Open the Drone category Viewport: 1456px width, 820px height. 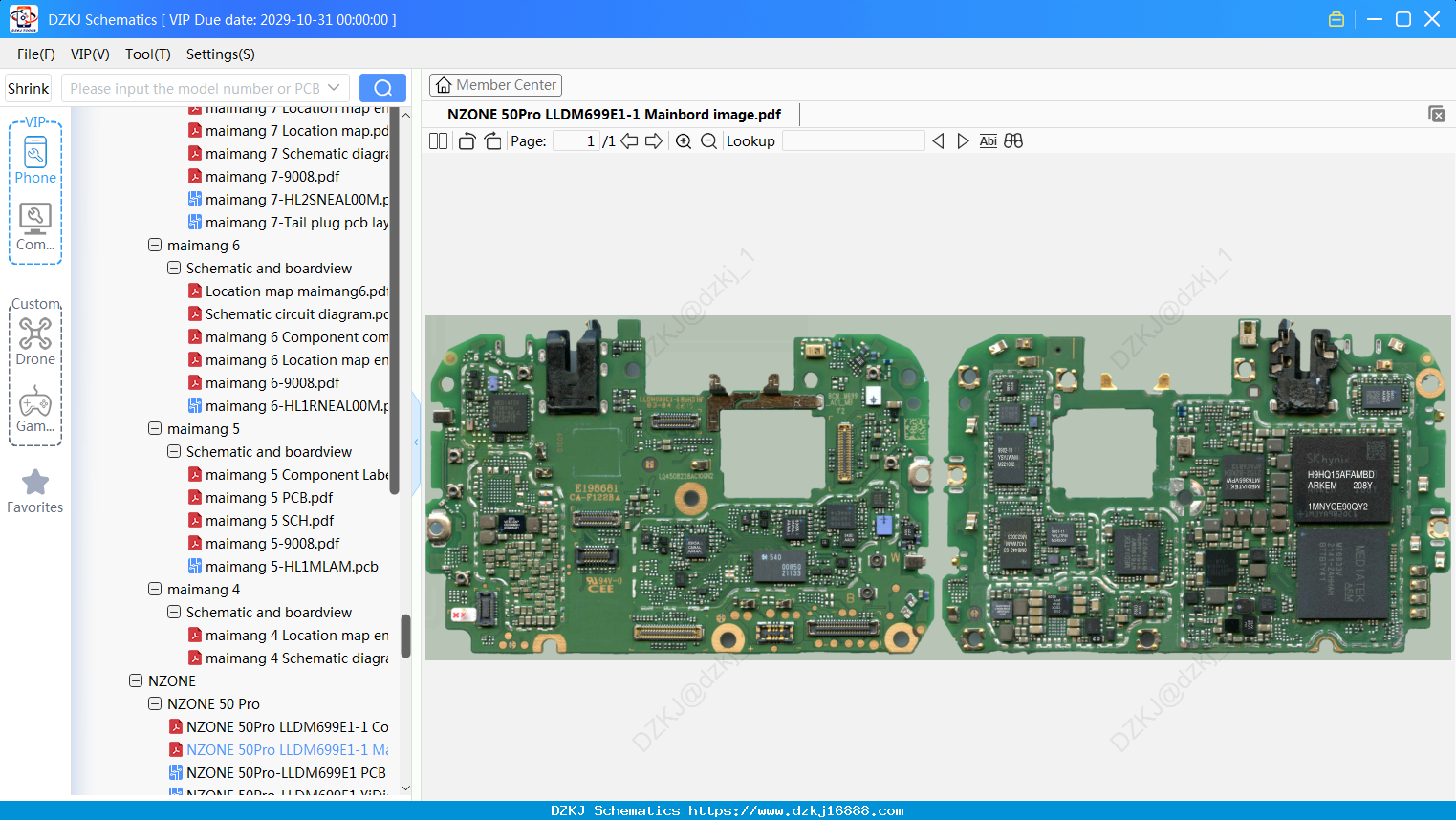point(35,342)
